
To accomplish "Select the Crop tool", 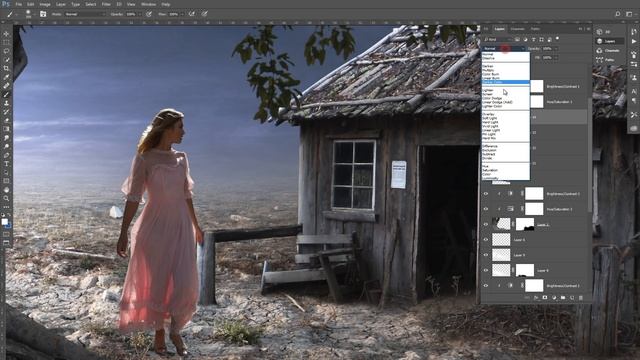I will tap(6, 68).
